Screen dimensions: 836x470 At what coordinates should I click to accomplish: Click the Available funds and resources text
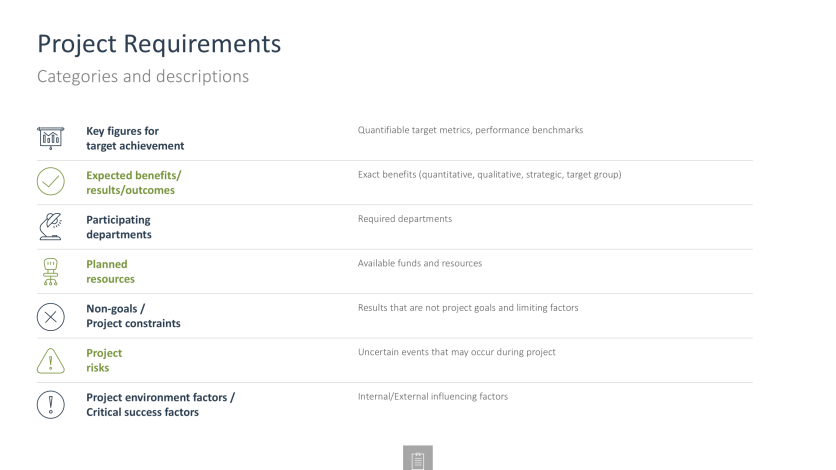click(x=420, y=263)
